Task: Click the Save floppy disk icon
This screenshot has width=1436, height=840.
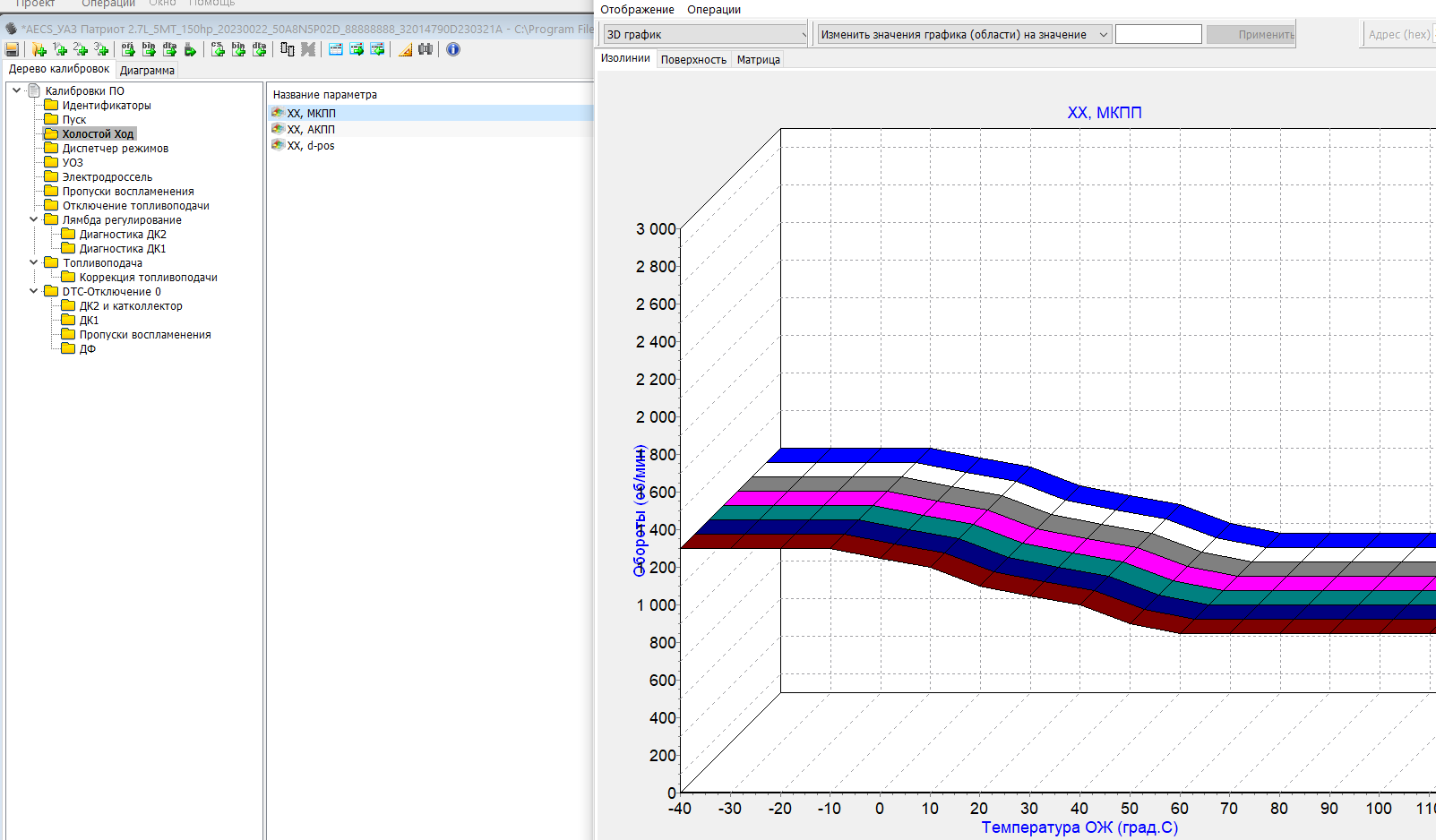Action: pyautogui.click(x=12, y=49)
